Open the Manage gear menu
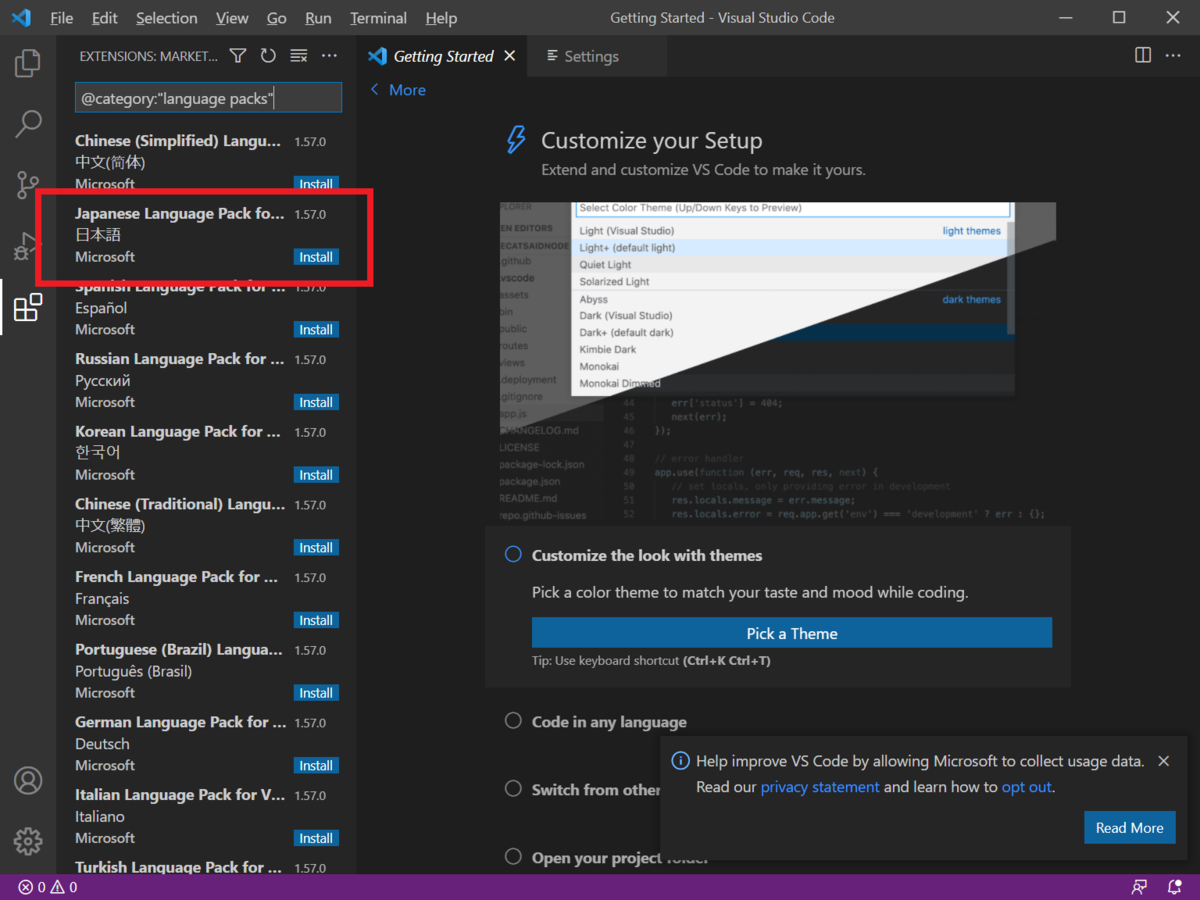The image size is (1200, 900). tap(28, 840)
